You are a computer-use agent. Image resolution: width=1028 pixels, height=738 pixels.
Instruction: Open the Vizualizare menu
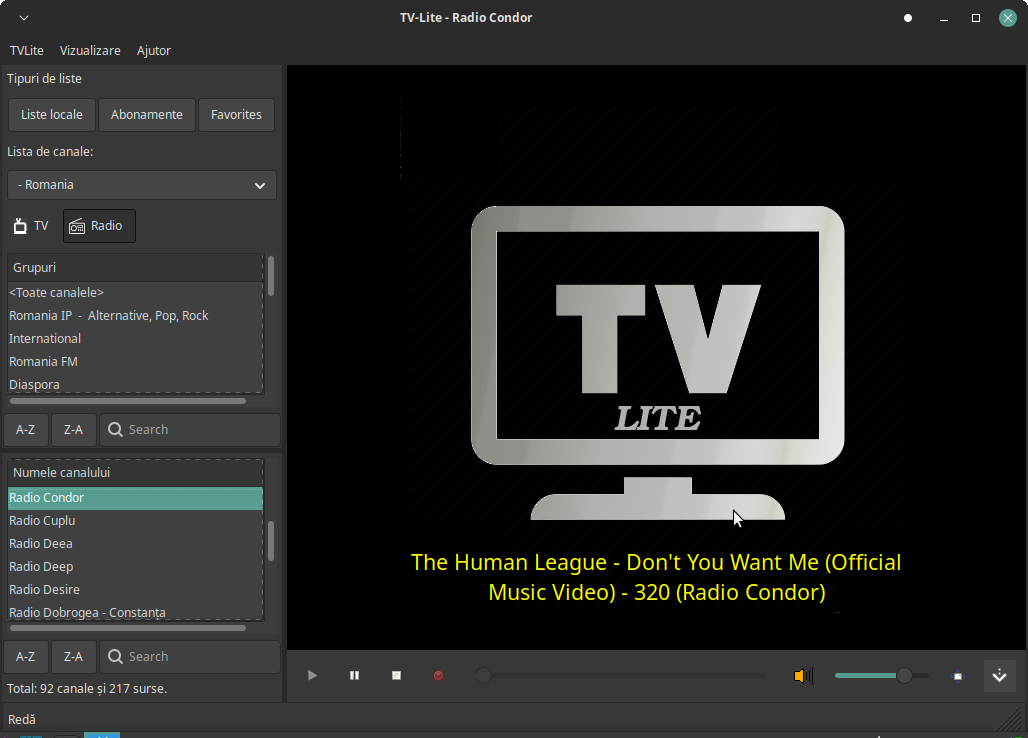pyautogui.click(x=90, y=50)
